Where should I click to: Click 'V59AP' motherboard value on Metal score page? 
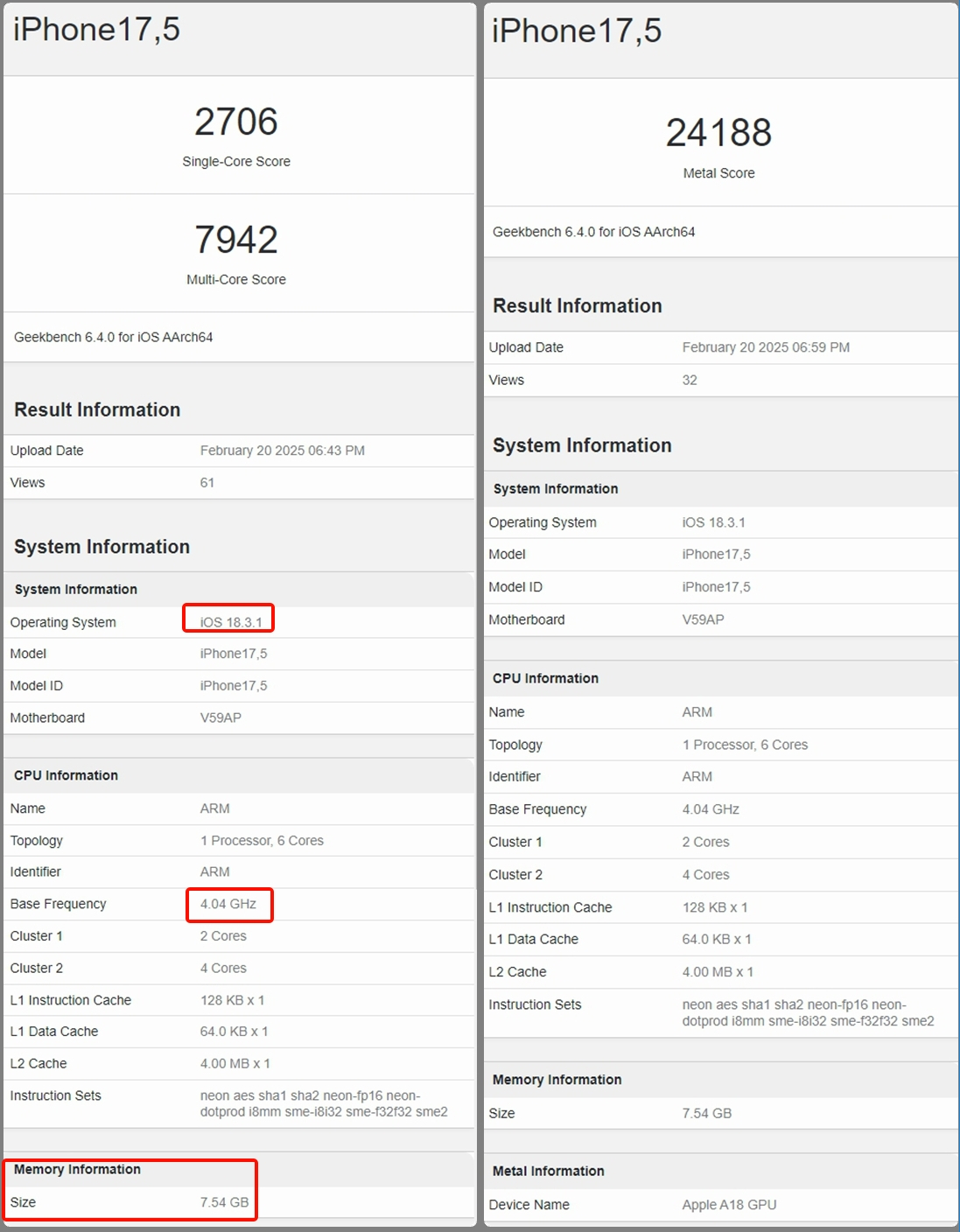(703, 619)
